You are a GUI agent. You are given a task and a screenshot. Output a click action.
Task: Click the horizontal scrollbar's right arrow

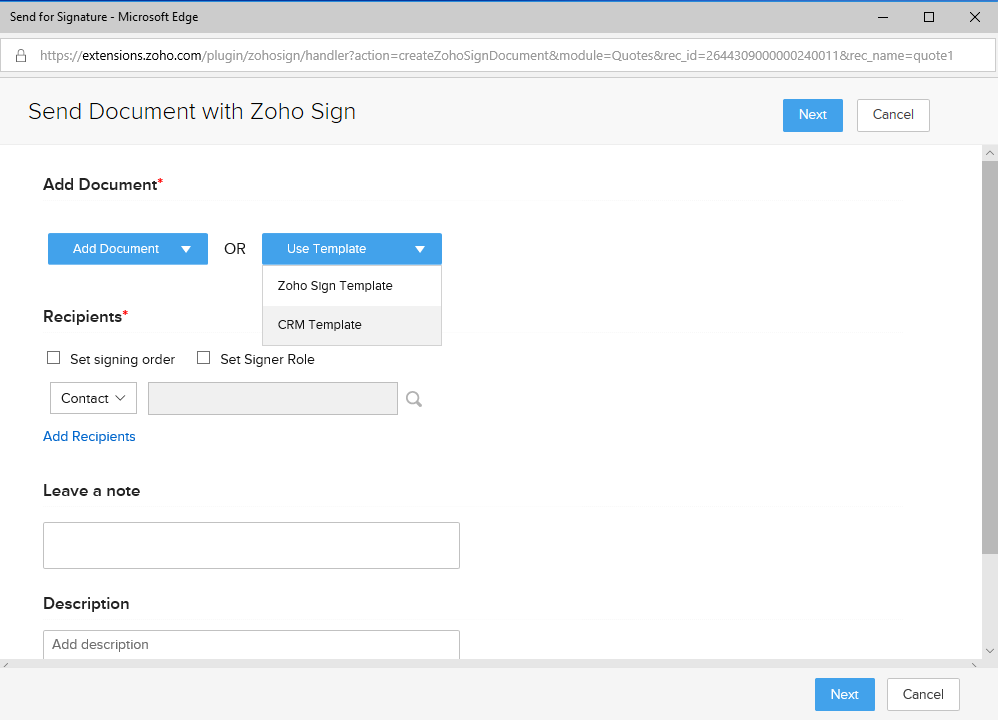point(974,665)
